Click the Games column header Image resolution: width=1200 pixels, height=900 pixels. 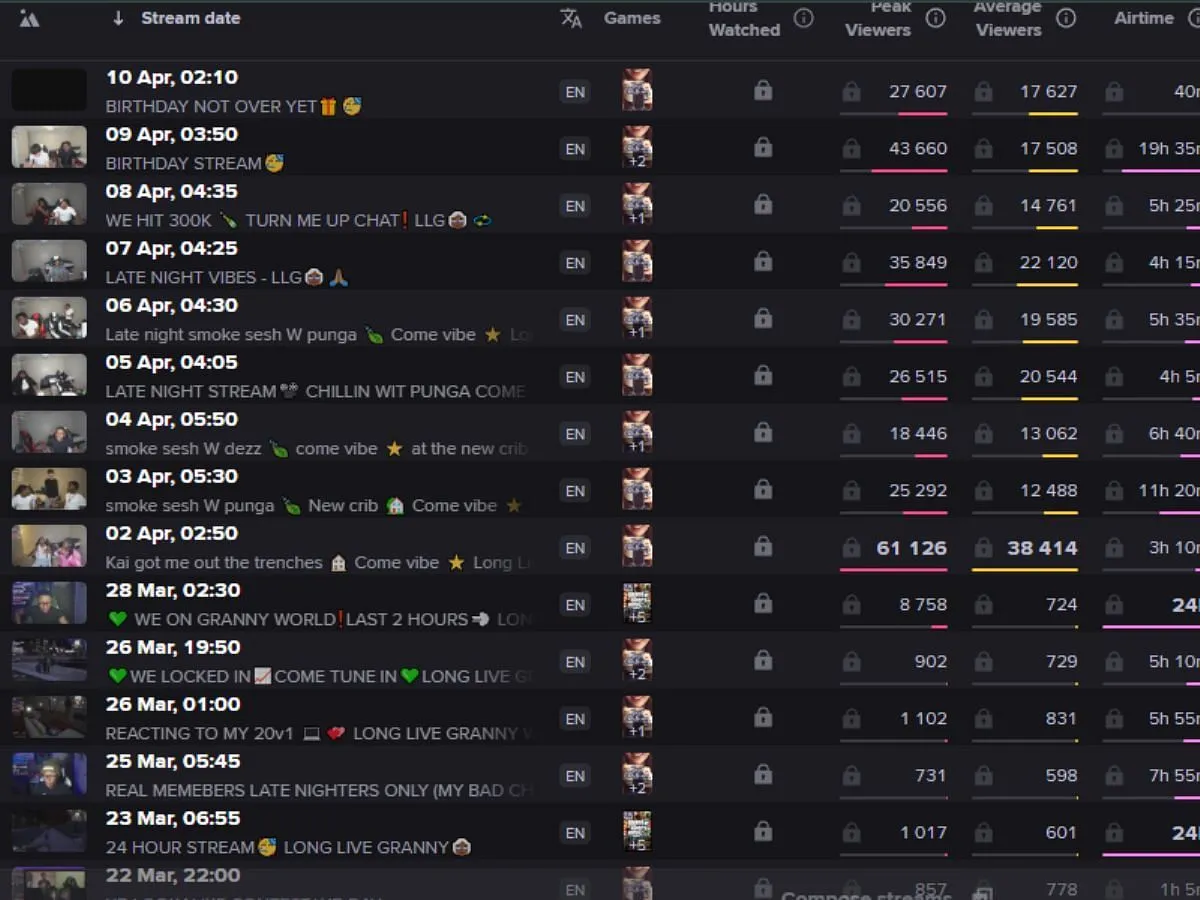click(x=632, y=18)
